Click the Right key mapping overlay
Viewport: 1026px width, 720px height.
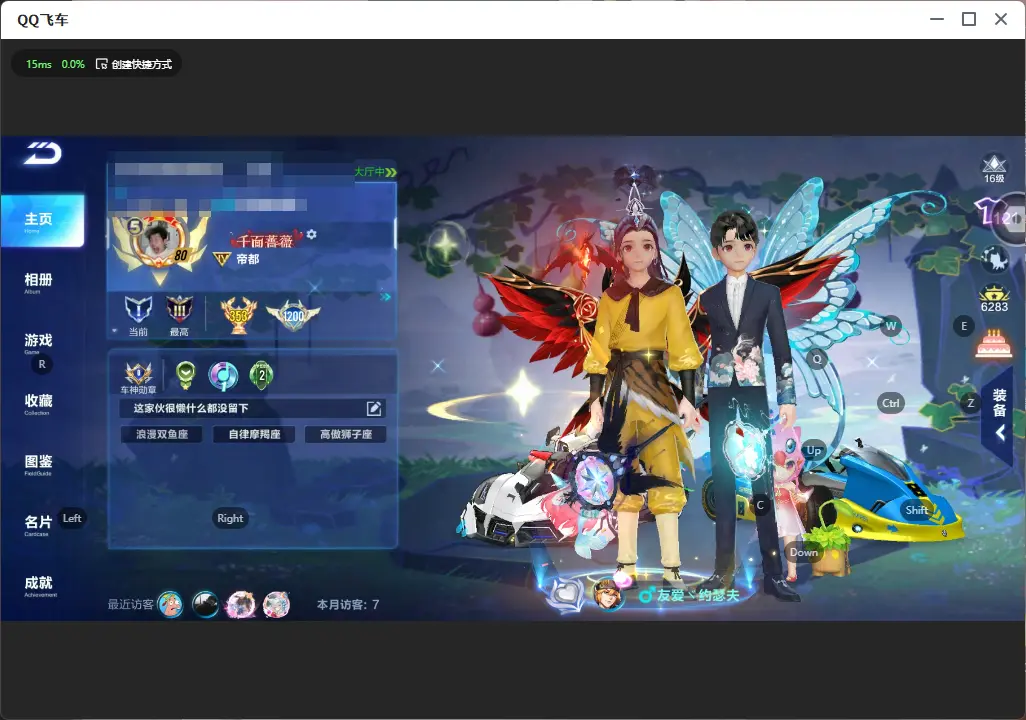(230, 518)
